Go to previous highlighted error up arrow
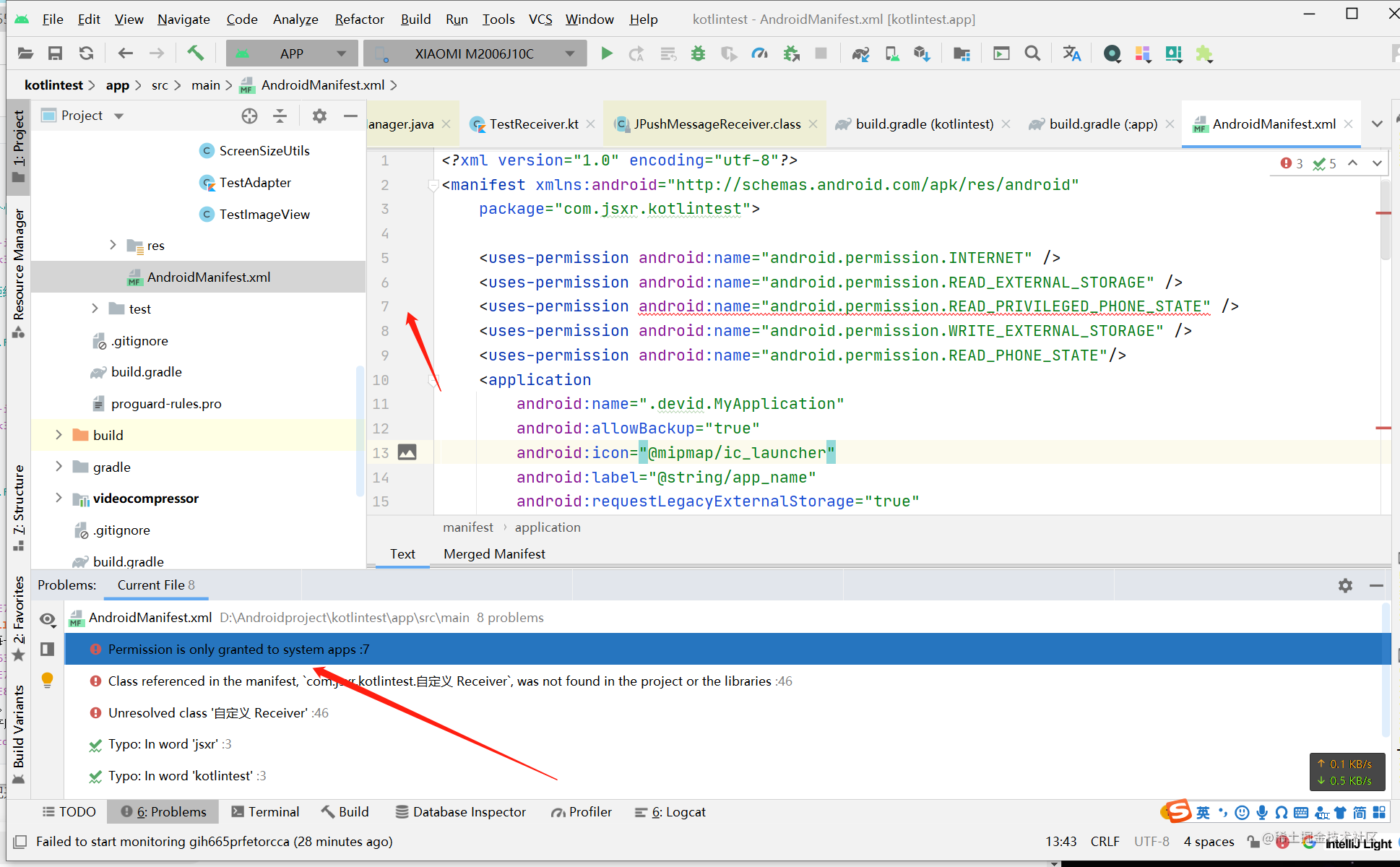 (1353, 163)
